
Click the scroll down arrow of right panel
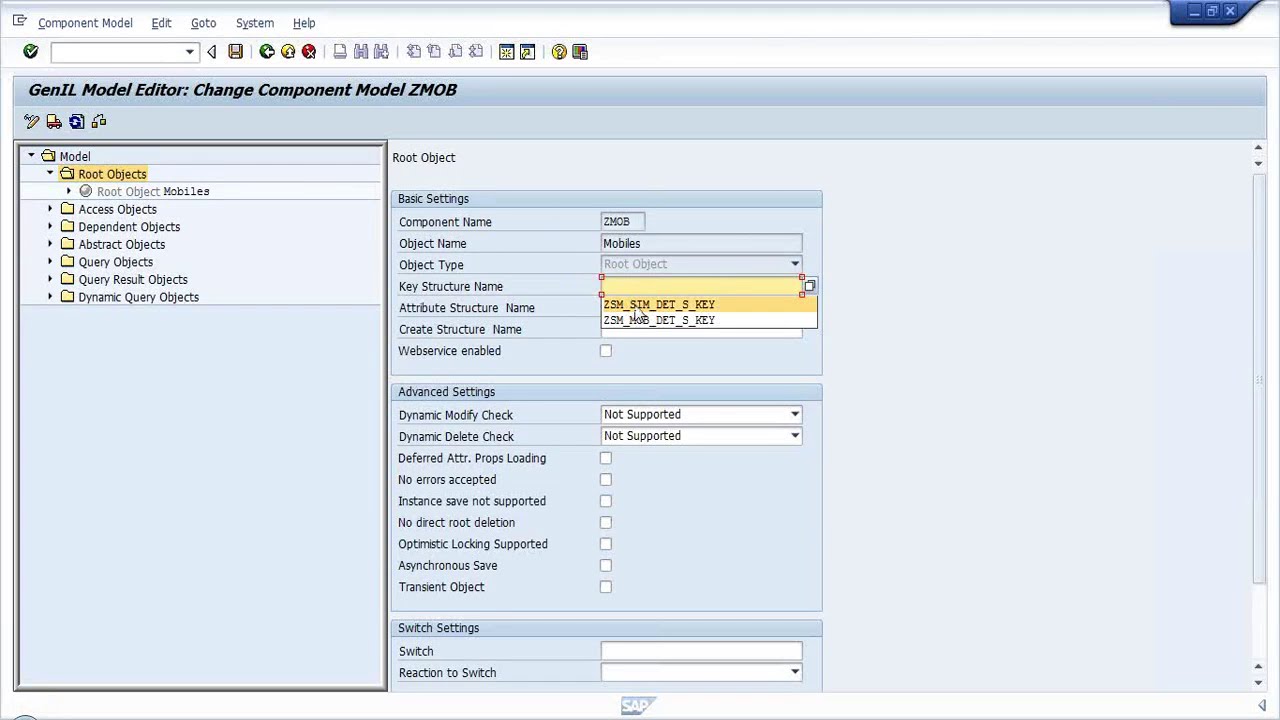coord(1258,683)
